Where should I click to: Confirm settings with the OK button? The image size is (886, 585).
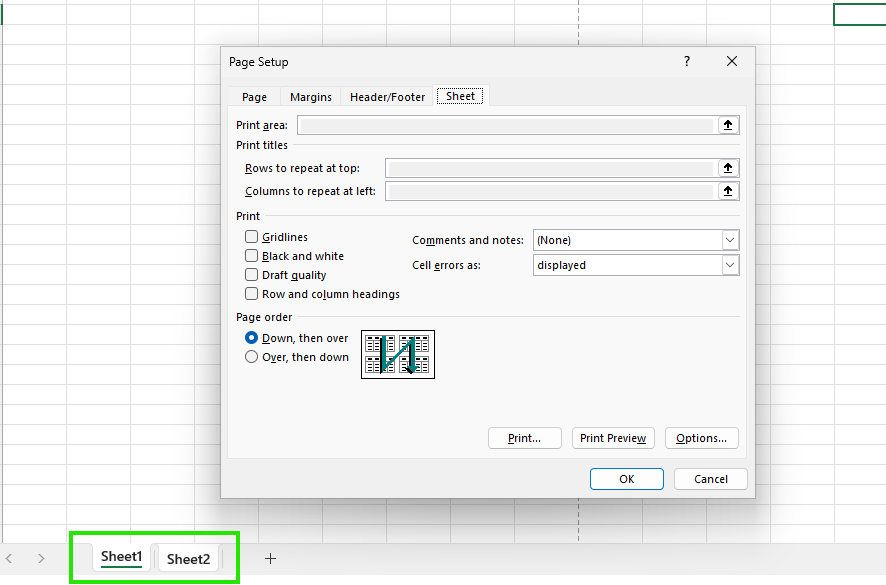pyautogui.click(x=626, y=479)
